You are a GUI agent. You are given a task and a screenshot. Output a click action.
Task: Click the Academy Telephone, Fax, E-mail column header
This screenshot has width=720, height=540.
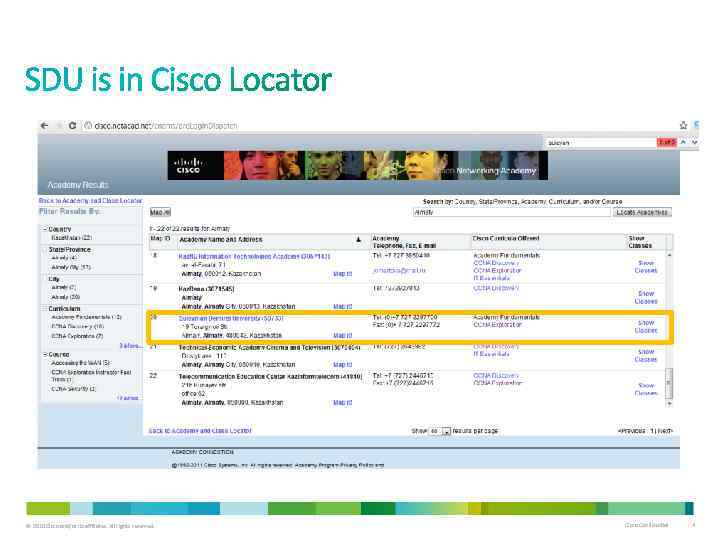pyautogui.click(x=404, y=242)
